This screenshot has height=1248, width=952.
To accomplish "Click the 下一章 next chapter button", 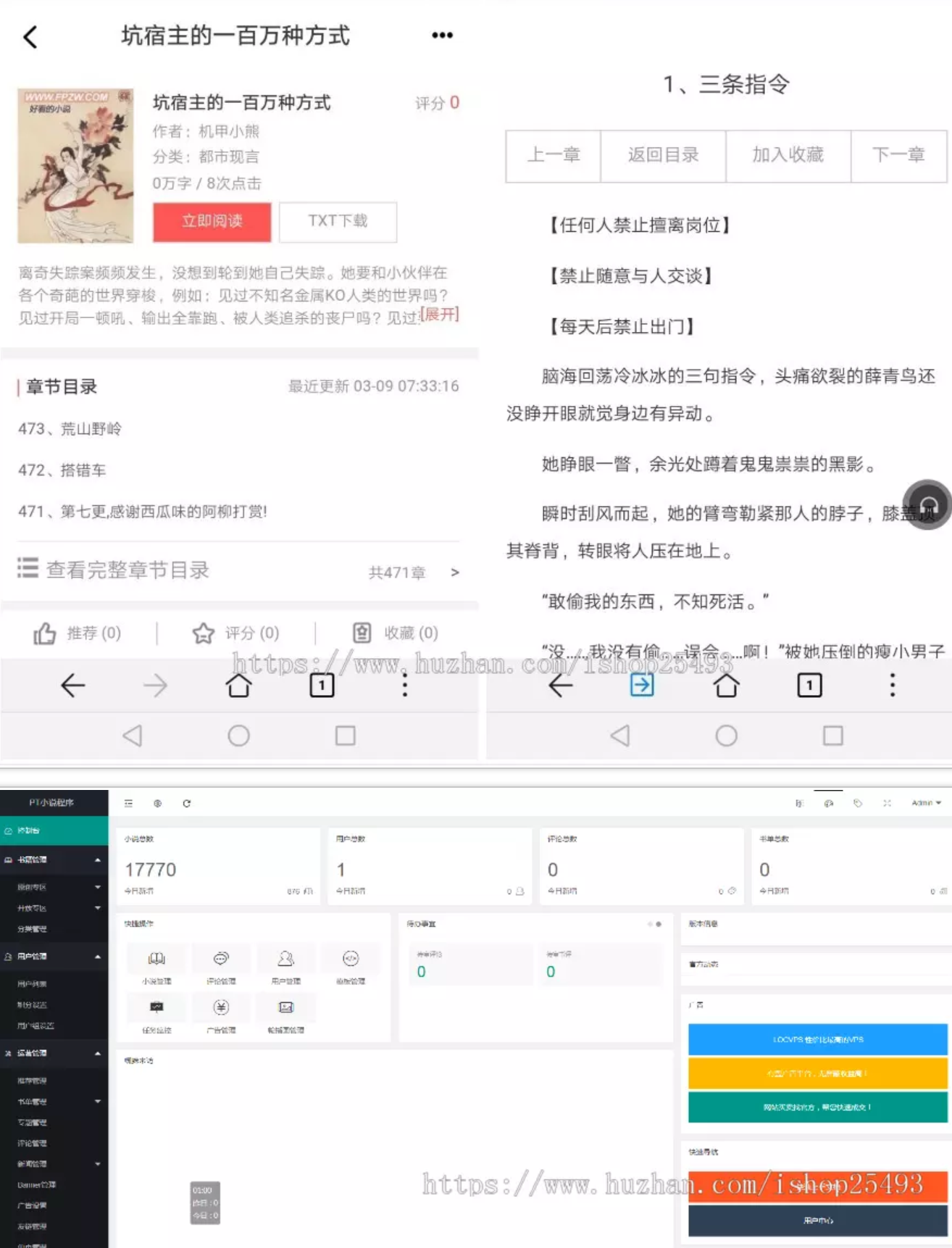I will point(898,155).
